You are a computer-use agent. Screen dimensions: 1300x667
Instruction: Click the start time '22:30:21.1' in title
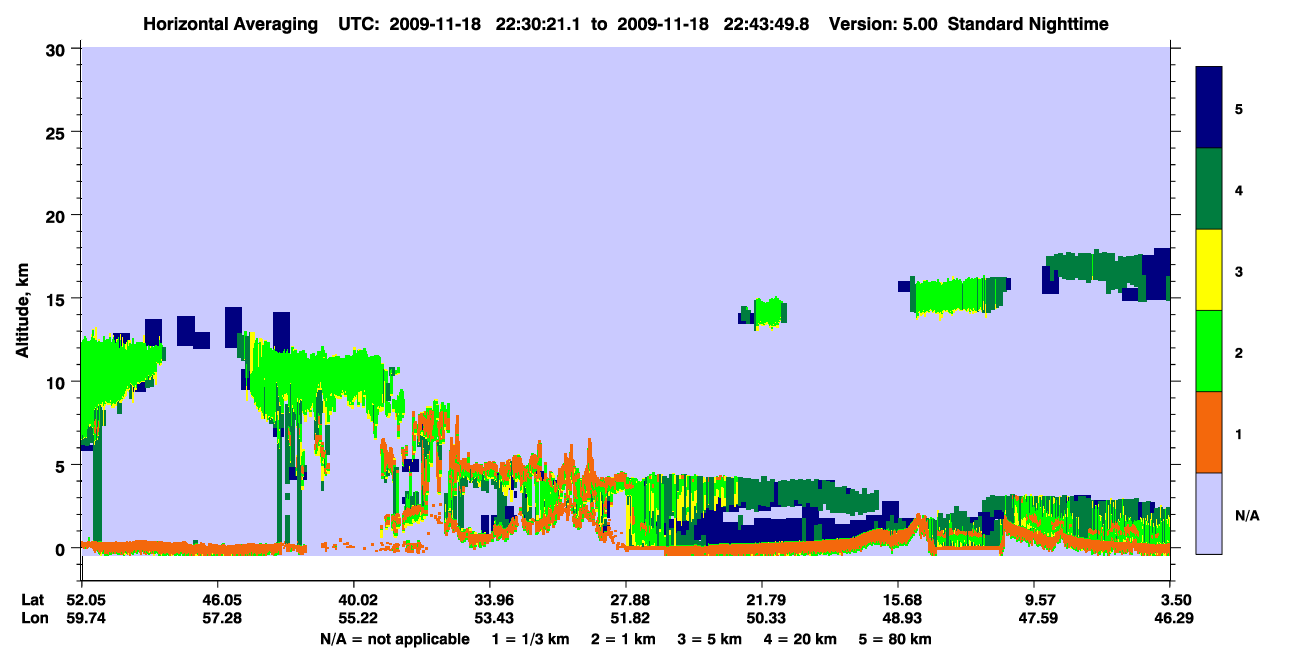point(539,24)
